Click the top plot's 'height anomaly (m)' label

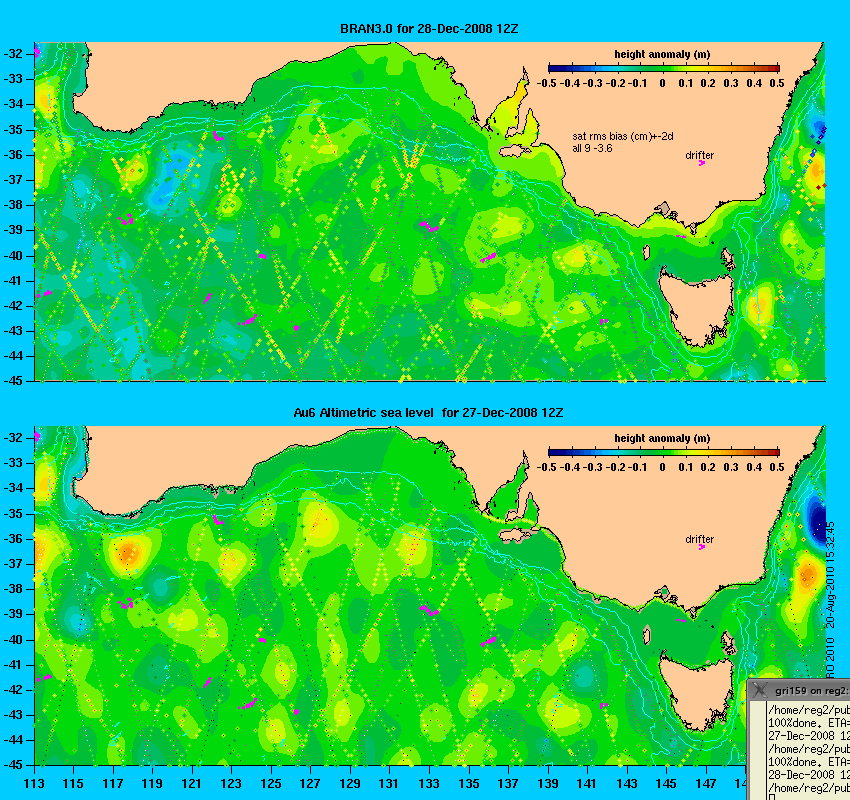pyautogui.click(x=662, y=54)
